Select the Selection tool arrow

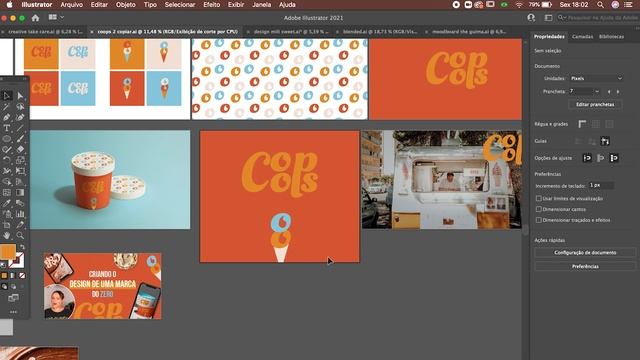(7, 96)
